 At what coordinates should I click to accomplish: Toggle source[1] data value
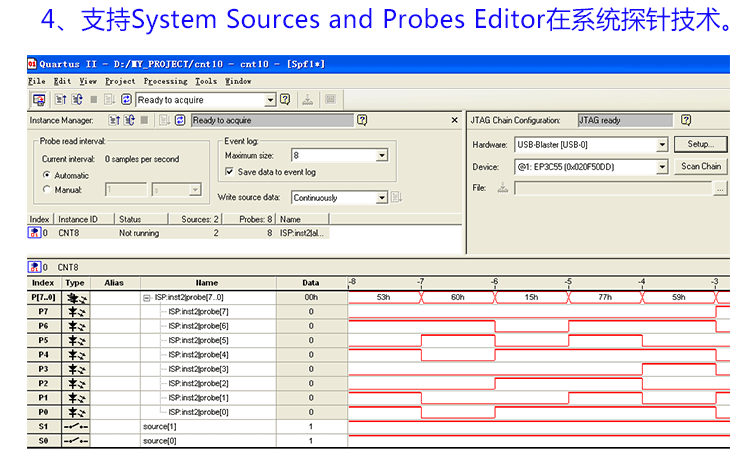311,427
